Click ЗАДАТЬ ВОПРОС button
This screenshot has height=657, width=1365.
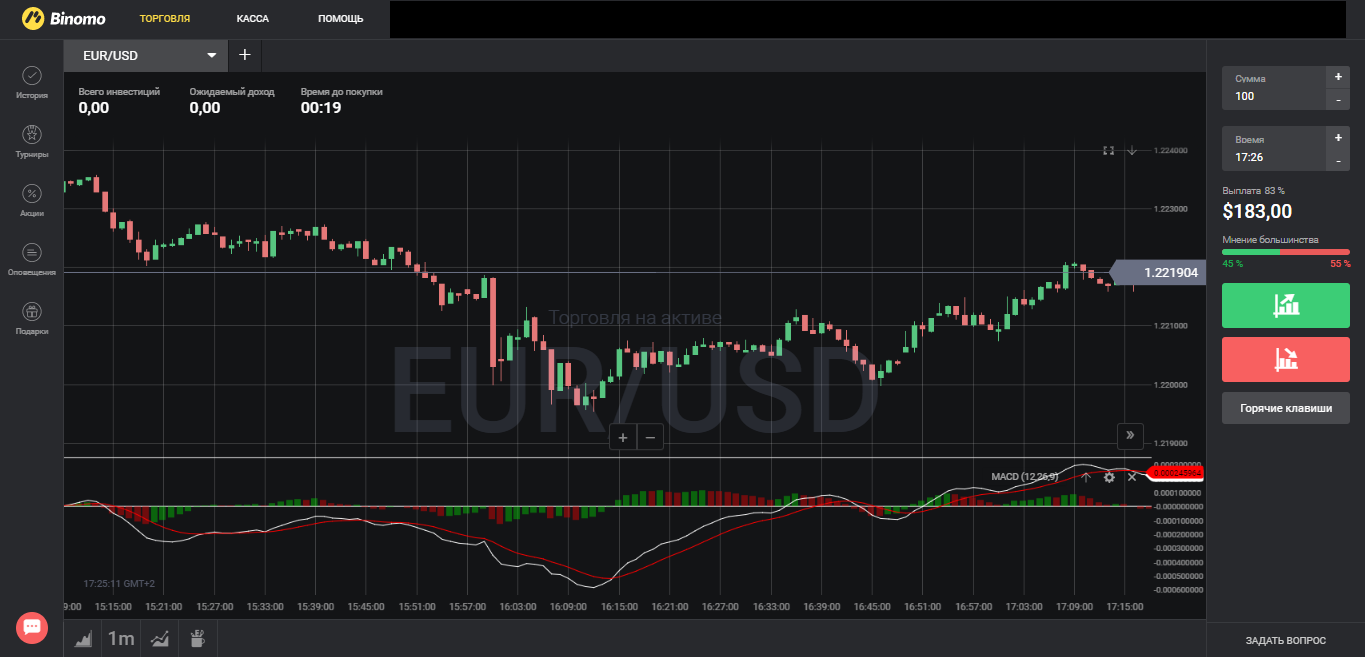coord(1286,640)
